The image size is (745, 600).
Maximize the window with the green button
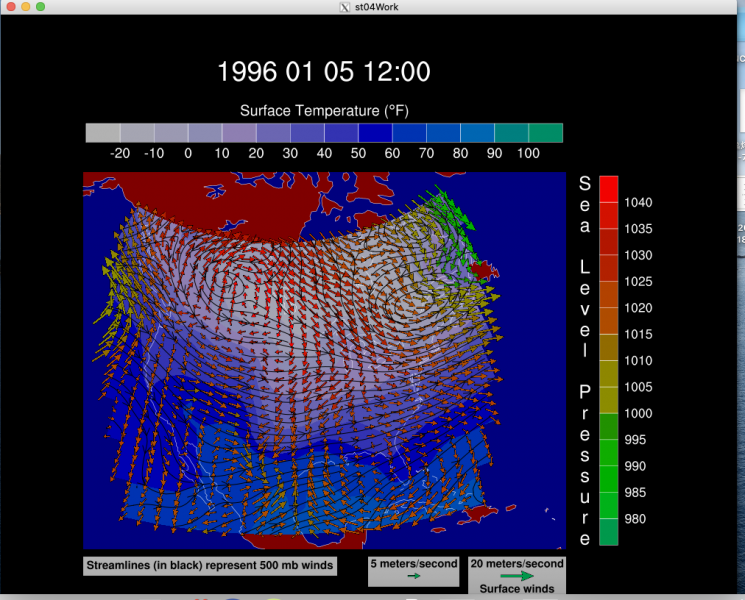coord(41,7)
